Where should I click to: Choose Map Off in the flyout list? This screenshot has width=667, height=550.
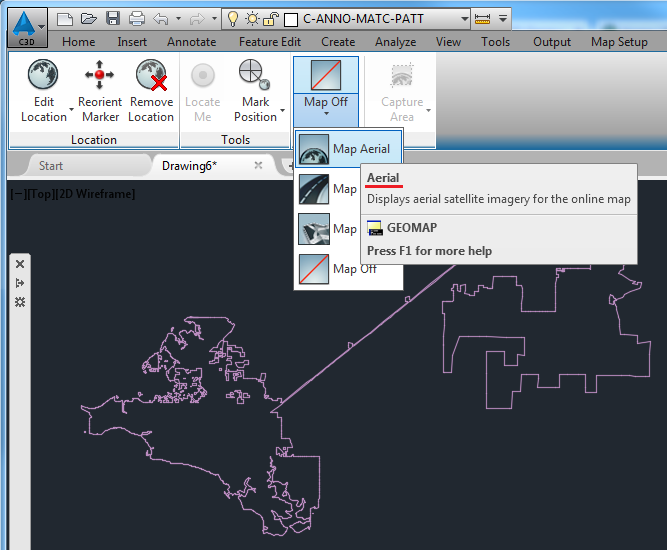(x=348, y=269)
